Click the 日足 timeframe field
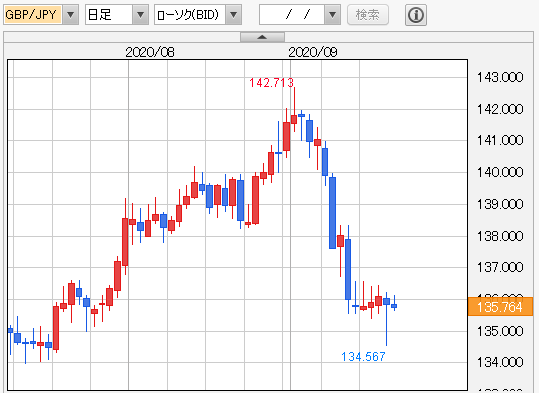This screenshot has height=393, width=539. tap(109, 15)
